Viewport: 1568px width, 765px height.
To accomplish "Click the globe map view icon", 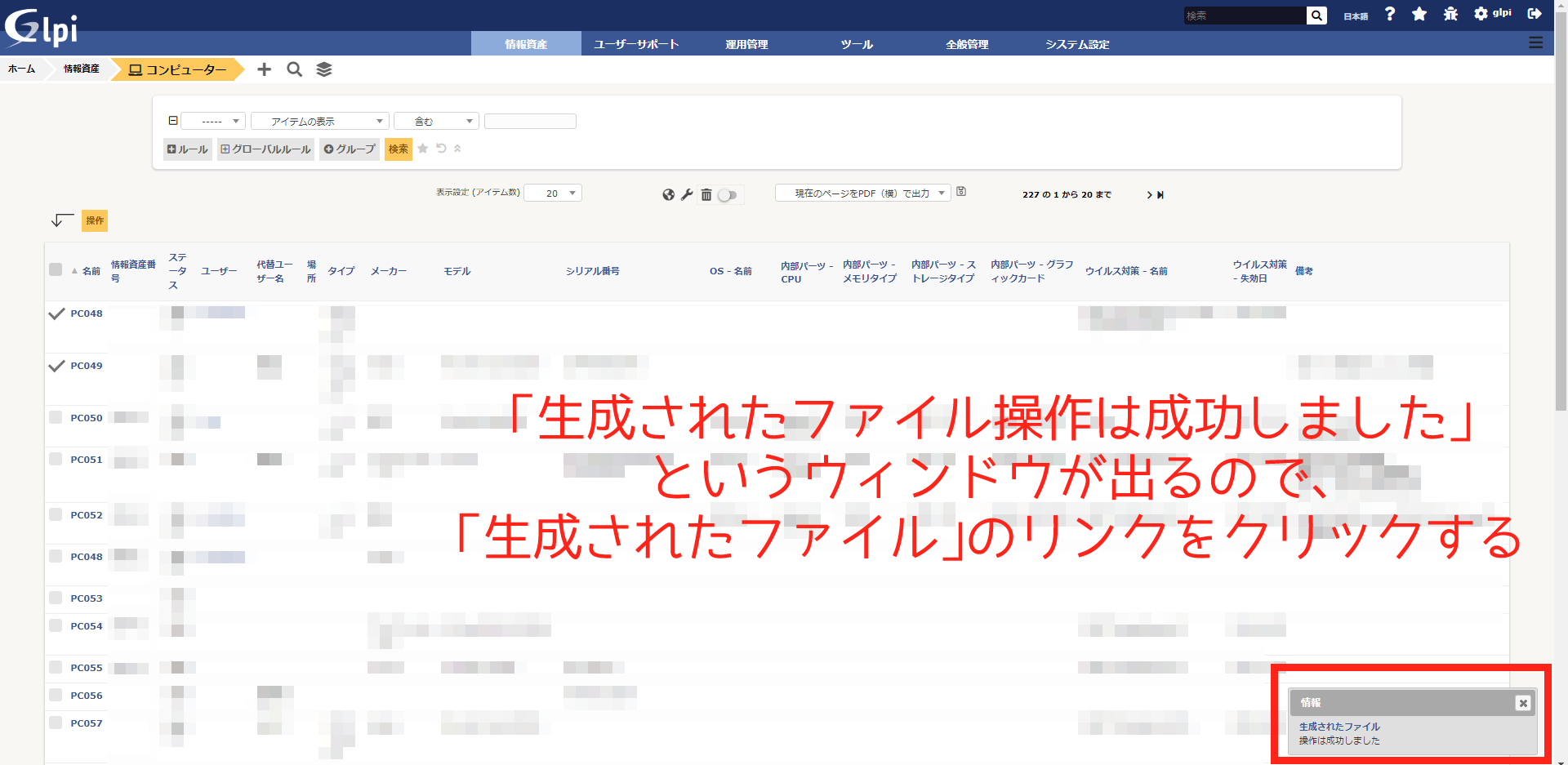I will (x=668, y=194).
